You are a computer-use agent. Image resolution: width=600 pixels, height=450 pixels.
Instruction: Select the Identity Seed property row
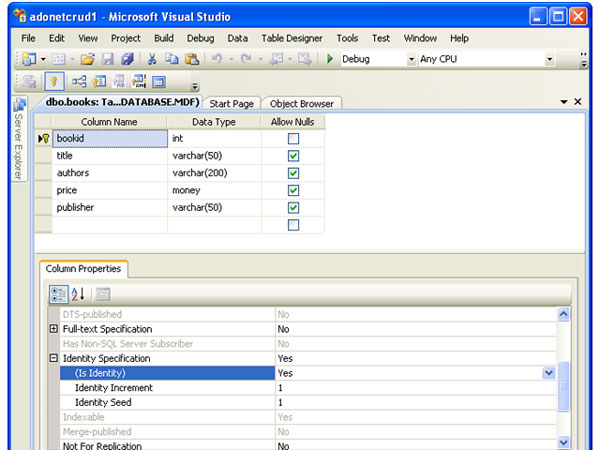pos(308,402)
